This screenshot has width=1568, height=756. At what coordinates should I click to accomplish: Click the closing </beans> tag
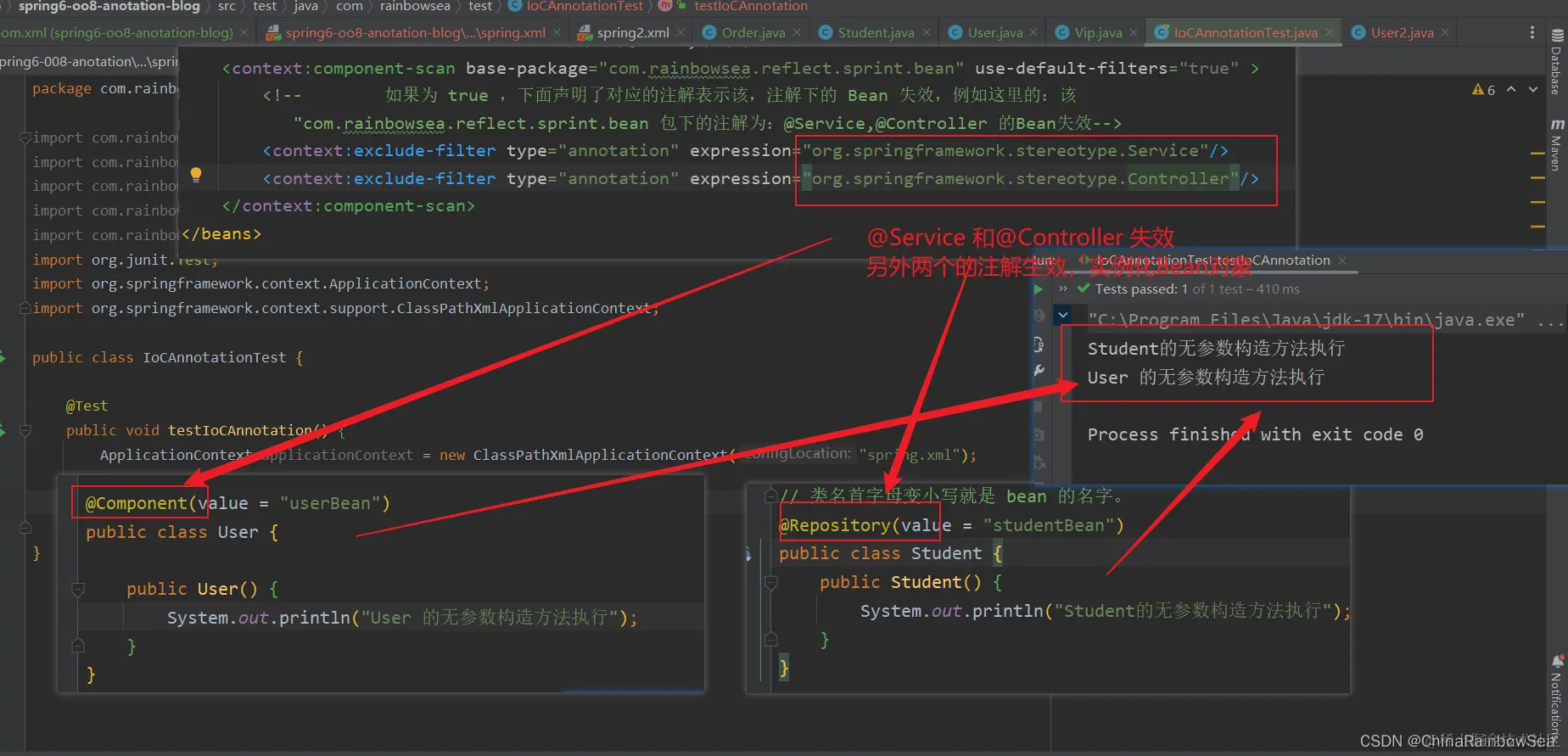click(x=221, y=233)
